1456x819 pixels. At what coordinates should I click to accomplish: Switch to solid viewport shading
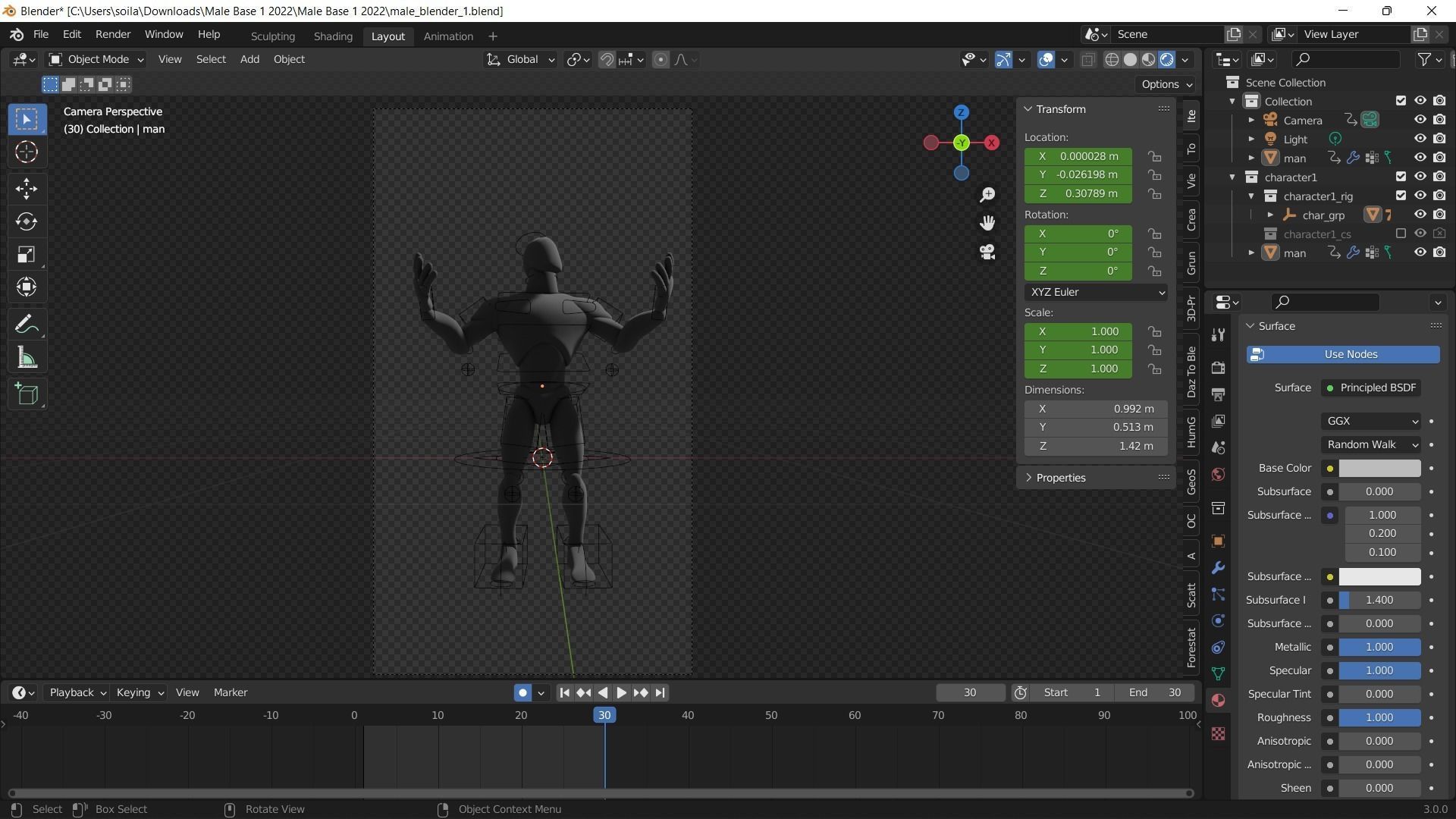(1130, 59)
